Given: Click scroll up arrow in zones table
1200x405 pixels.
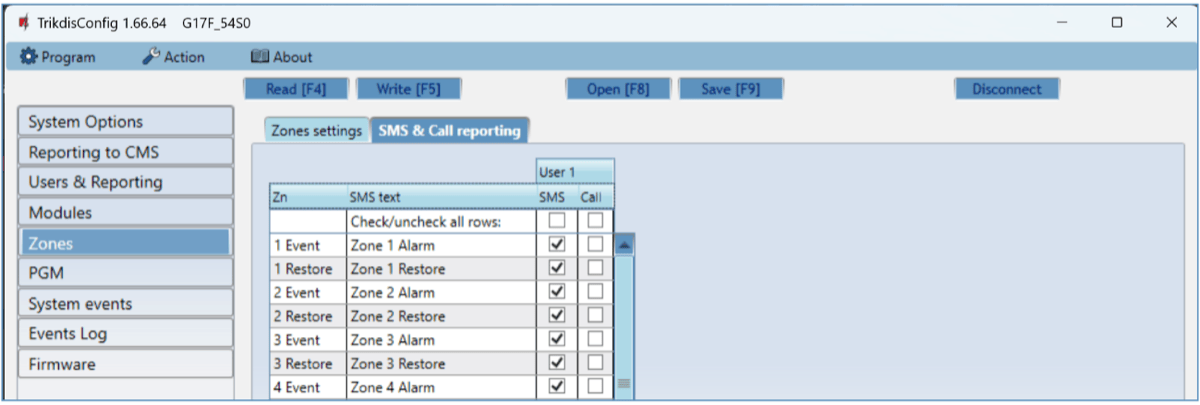Looking at the screenshot, I should (x=624, y=244).
